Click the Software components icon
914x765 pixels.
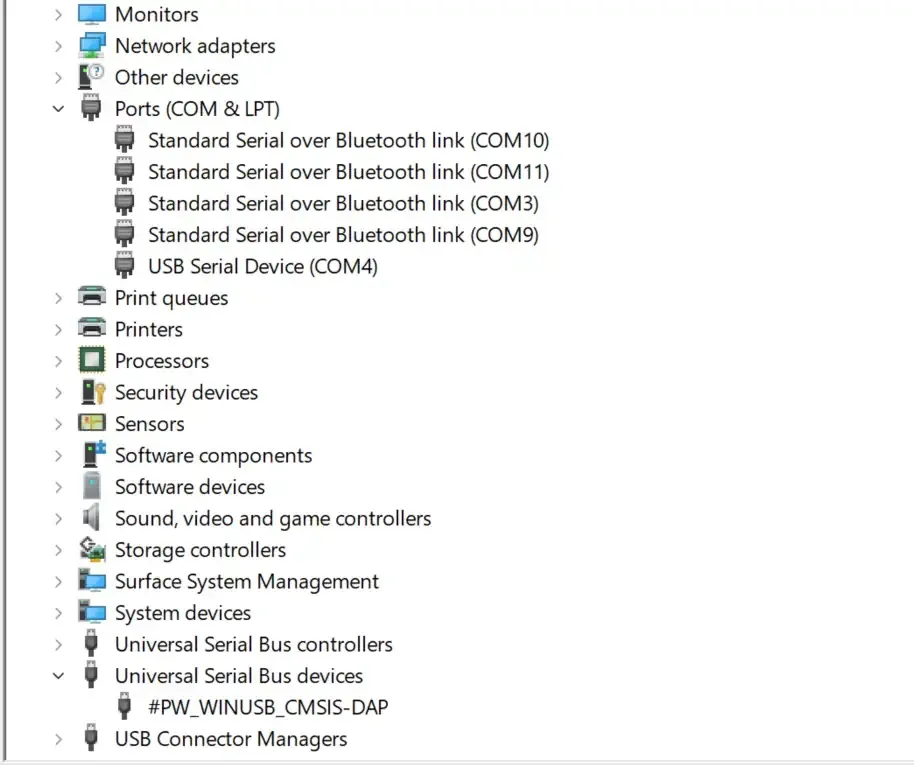(92, 456)
